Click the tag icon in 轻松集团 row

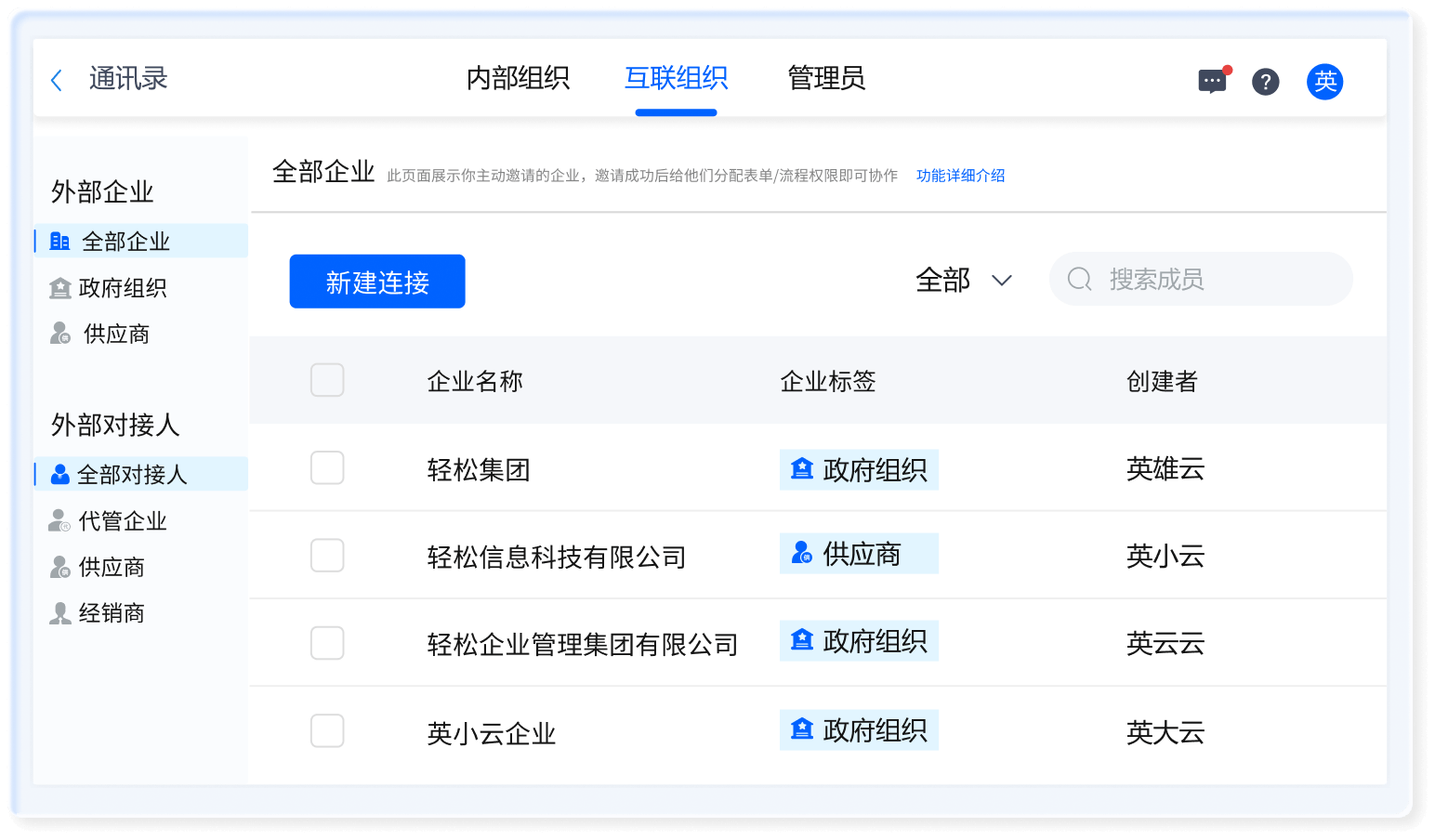(x=802, y=469)
